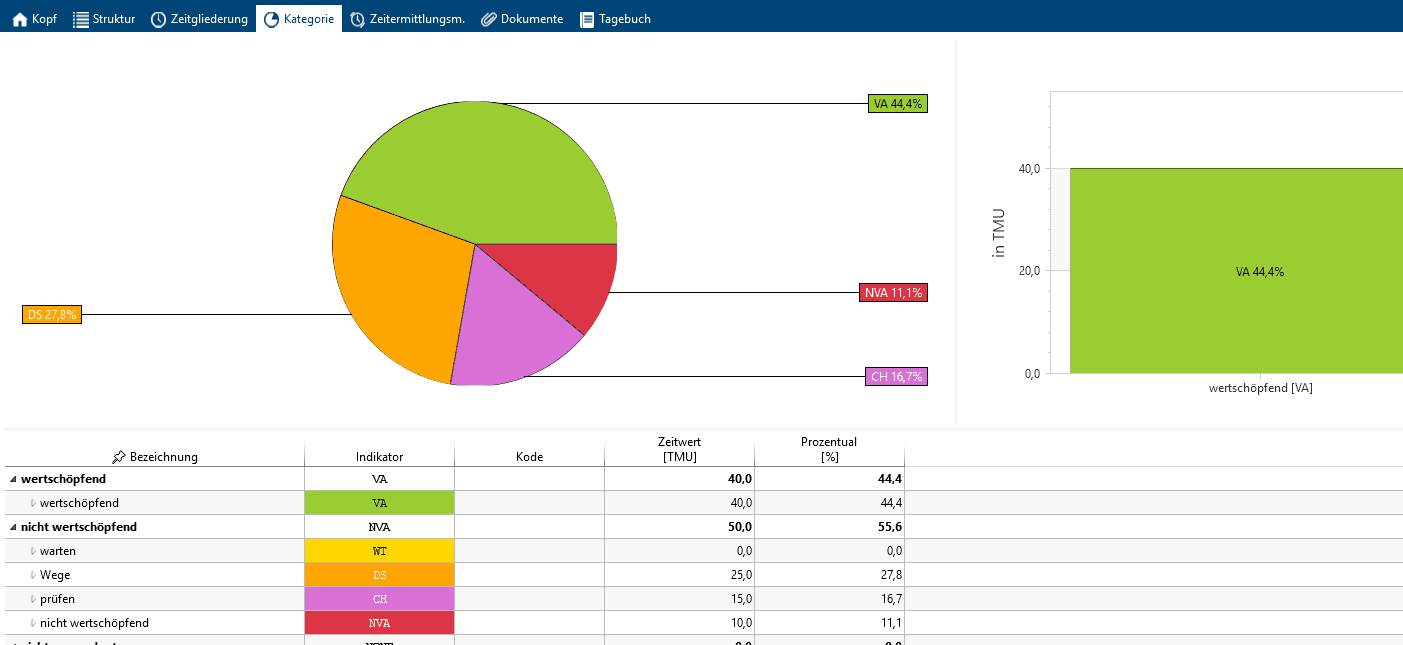Switch to the Tagebuch tab
Viewport: 1403px width, 645px height.
pyautogui.click(x=615, y=19)
